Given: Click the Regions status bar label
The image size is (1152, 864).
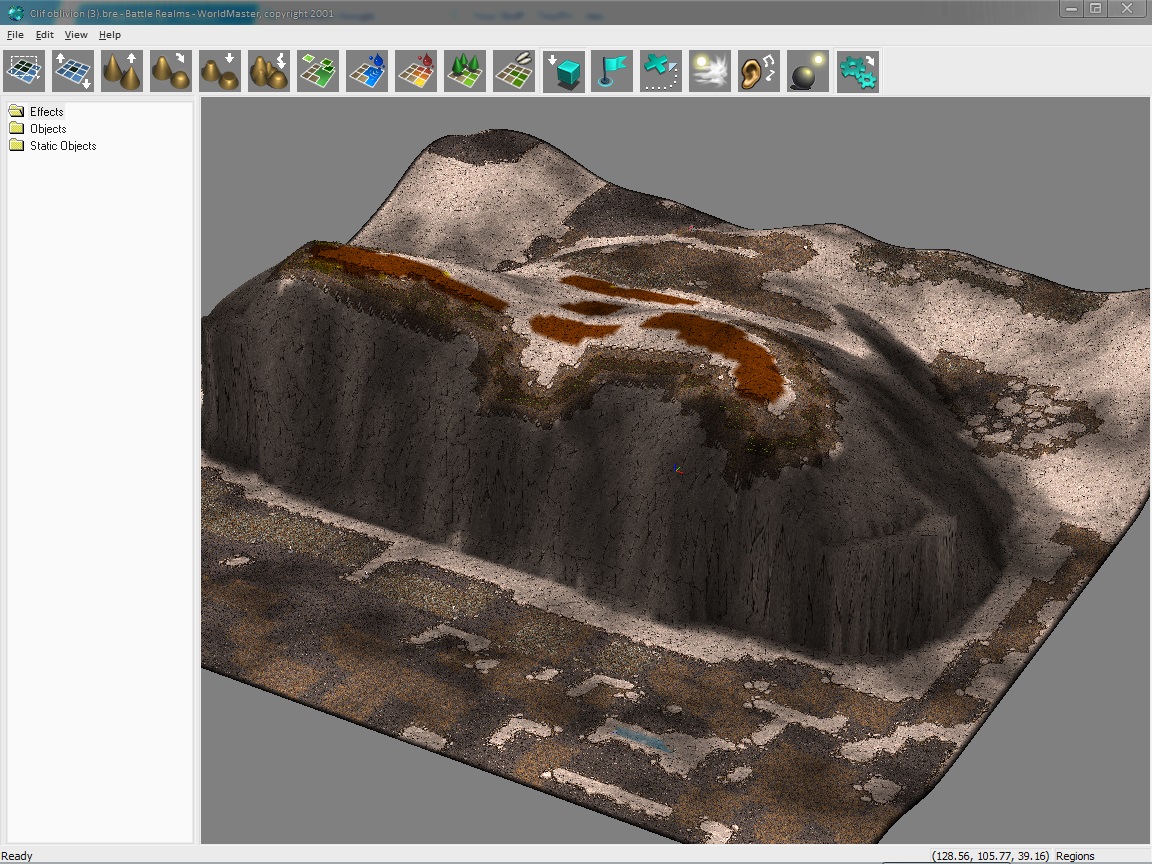Looking at the screenshot, I should pos(1075,856).
